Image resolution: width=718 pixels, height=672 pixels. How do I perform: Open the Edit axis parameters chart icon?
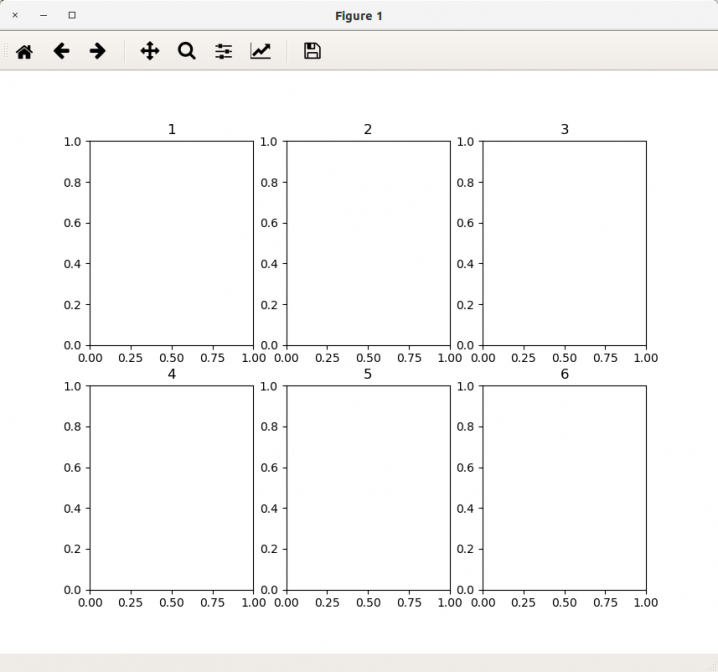pos(260,51)
